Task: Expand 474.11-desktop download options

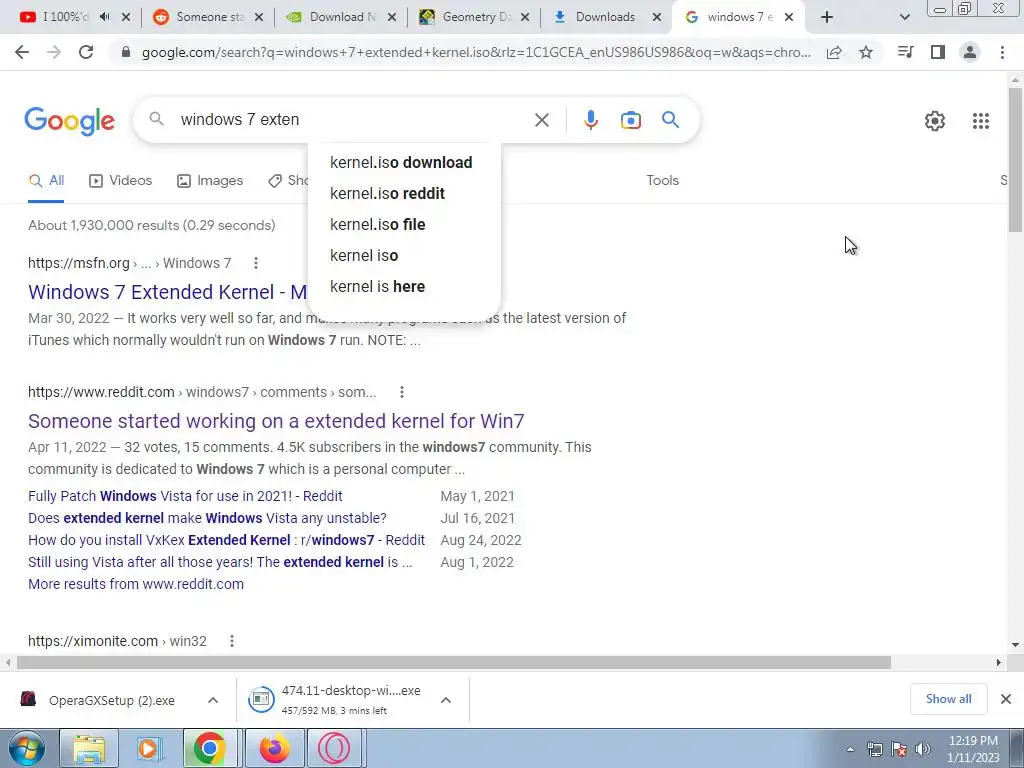Action: (x=445, y=700)
